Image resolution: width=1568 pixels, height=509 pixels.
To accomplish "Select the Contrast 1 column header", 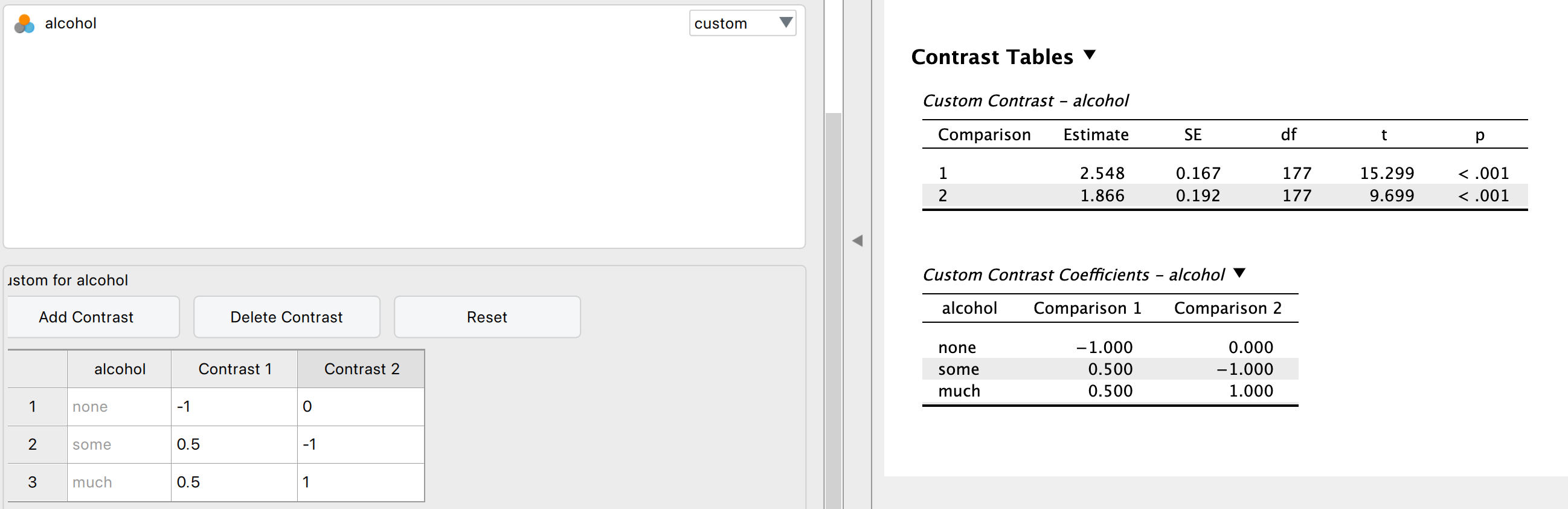I will [234, 369].
